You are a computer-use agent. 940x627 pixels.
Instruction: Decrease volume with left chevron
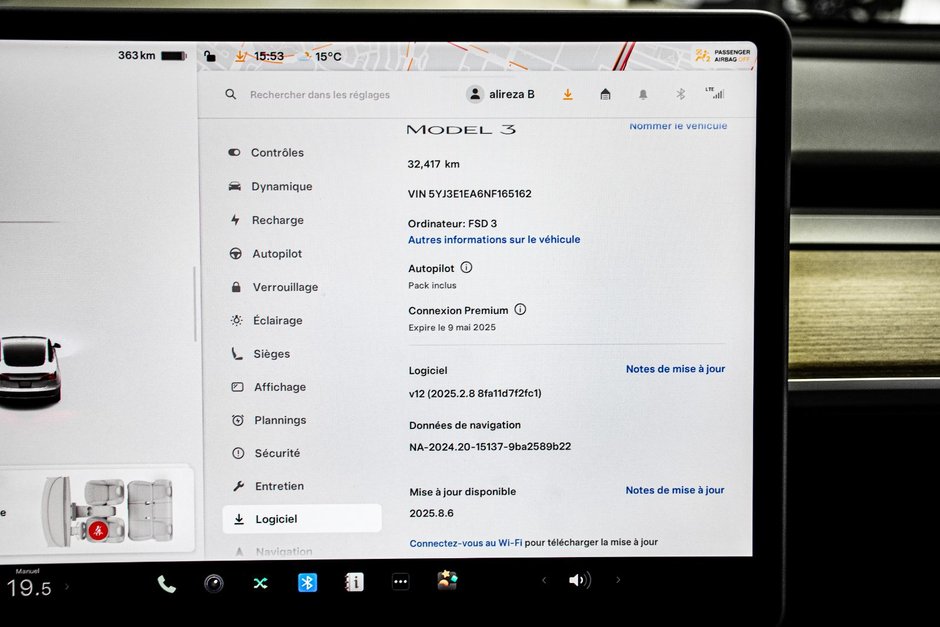[544, 580]
